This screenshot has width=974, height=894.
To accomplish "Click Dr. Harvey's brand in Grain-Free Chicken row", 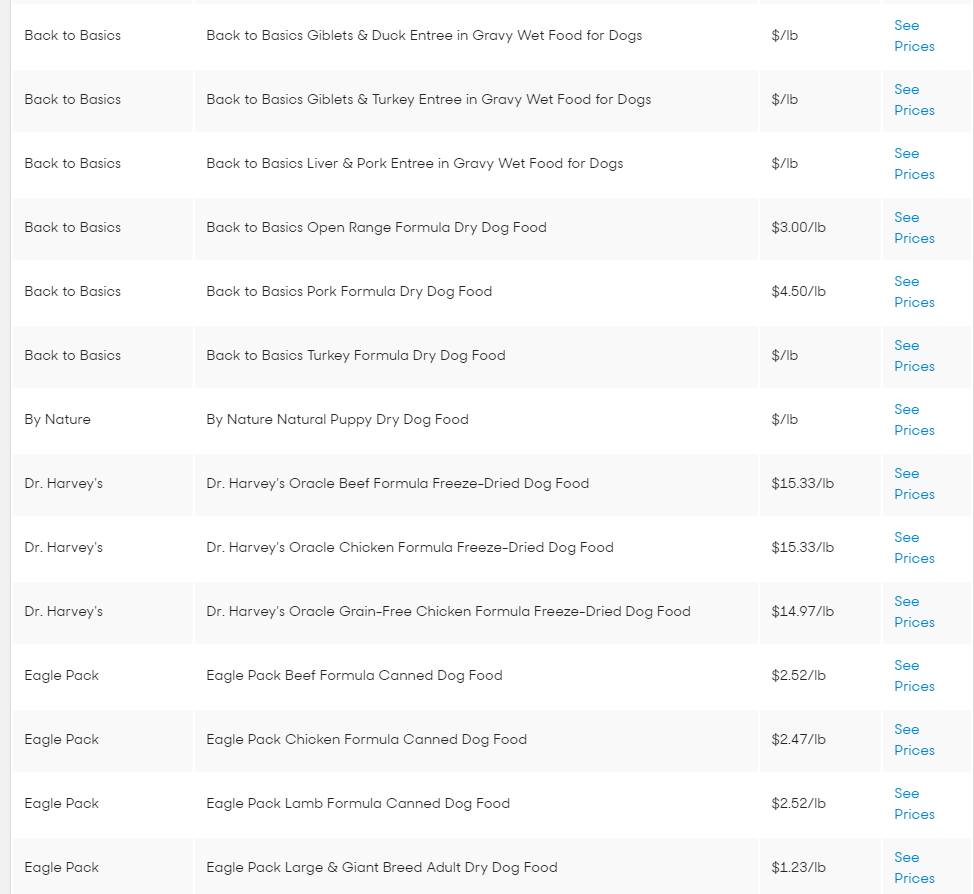I will (x=63, y=611).
